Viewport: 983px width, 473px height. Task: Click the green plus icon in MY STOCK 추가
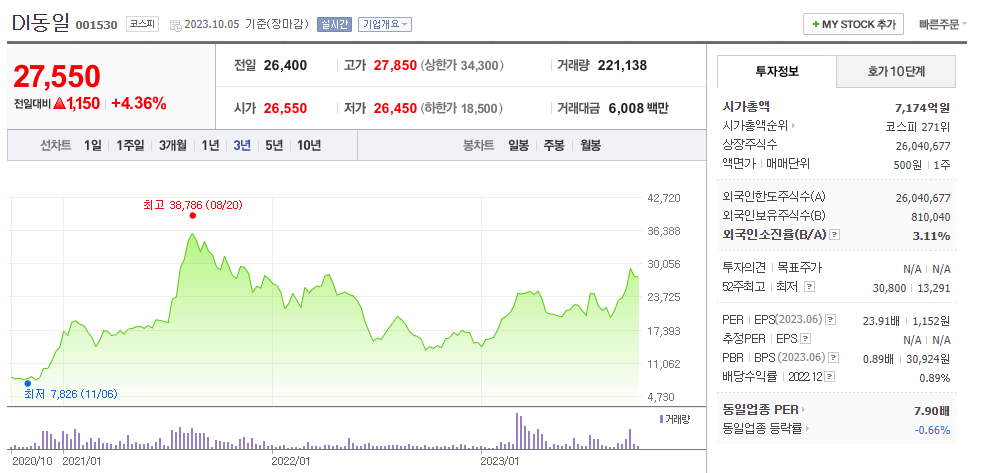(816, 24)
